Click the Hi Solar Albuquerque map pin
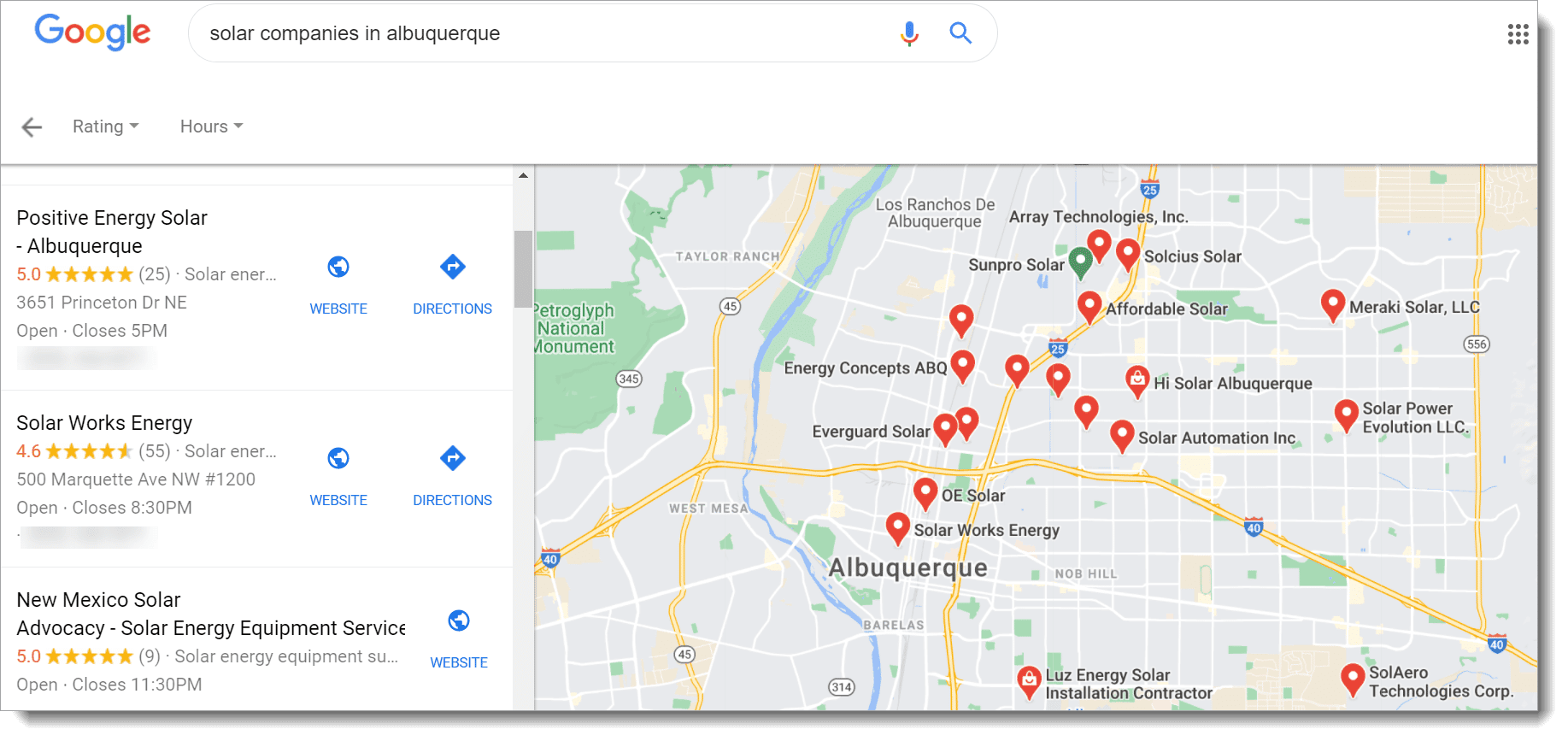 point(1137,381)
